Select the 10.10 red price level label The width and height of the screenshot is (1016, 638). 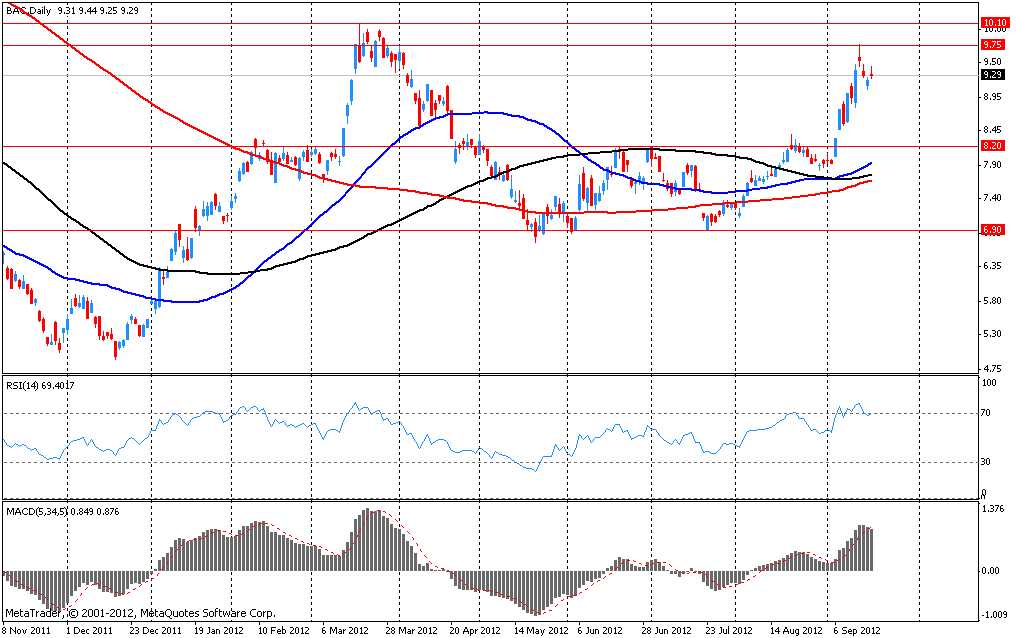coord(993,23)
